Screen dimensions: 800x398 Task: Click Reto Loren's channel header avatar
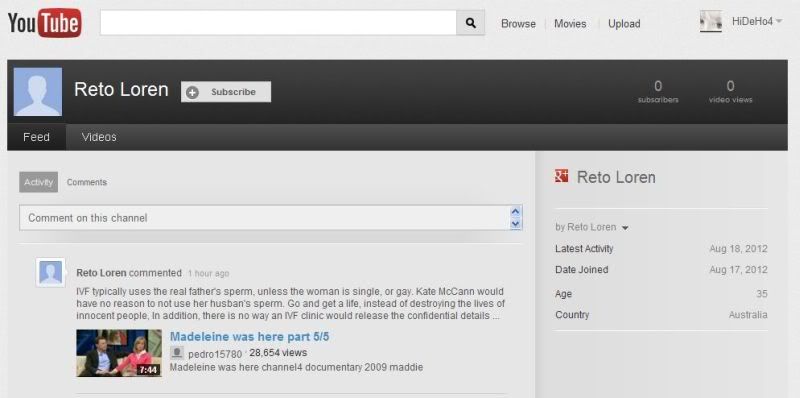tap(38, 92)
